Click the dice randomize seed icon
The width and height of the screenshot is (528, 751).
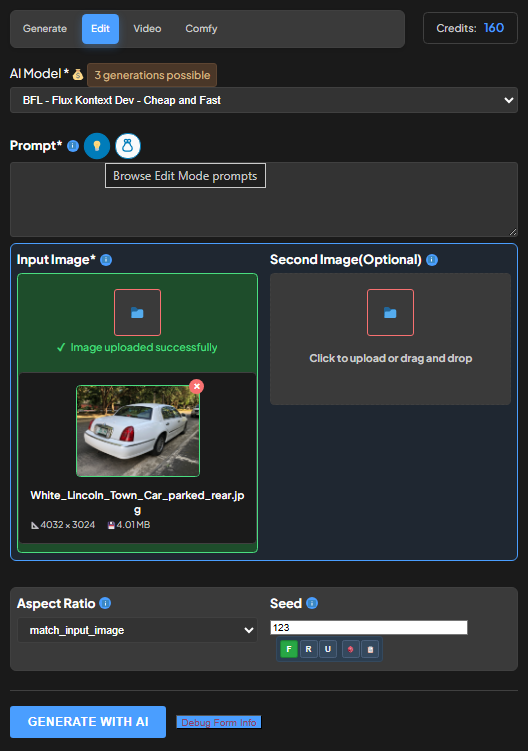point(351,649)
